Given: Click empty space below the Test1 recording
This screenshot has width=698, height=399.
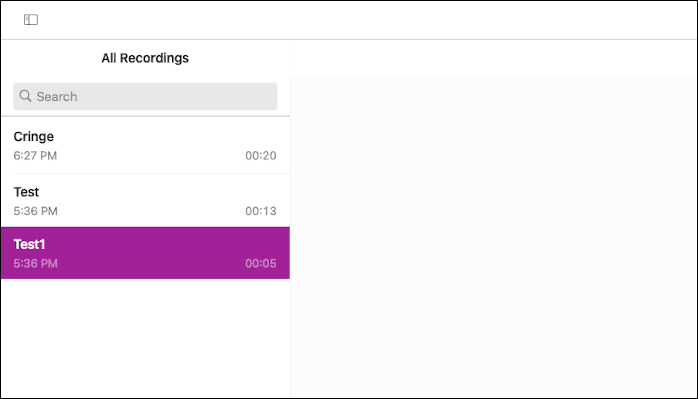Looking at the screenshot, I should [x=145, y=338].
